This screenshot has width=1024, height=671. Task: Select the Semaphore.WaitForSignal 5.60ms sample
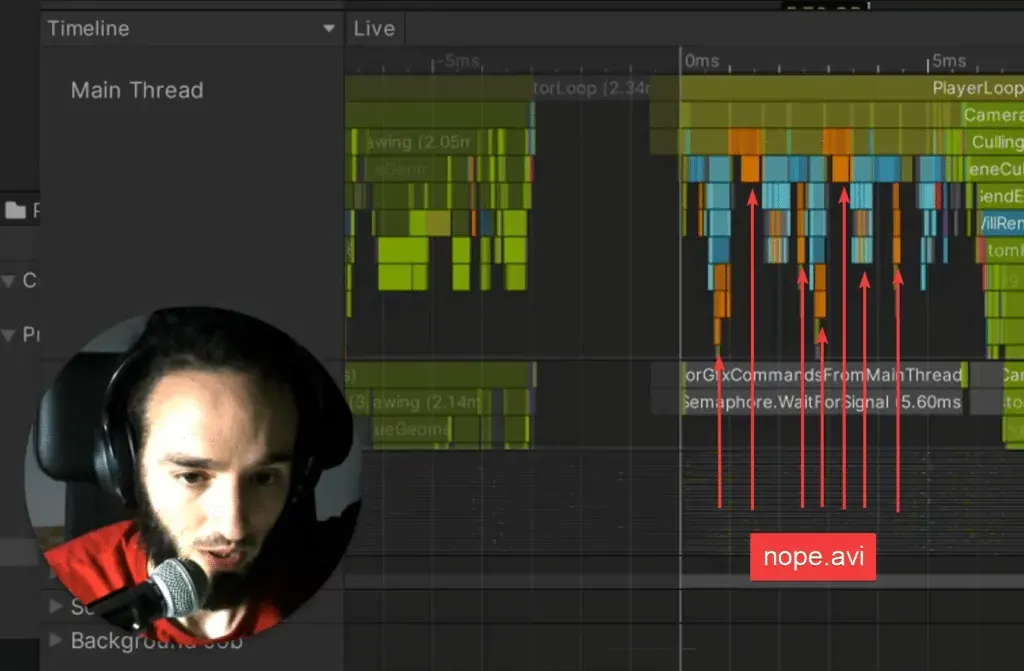(820, 402)
